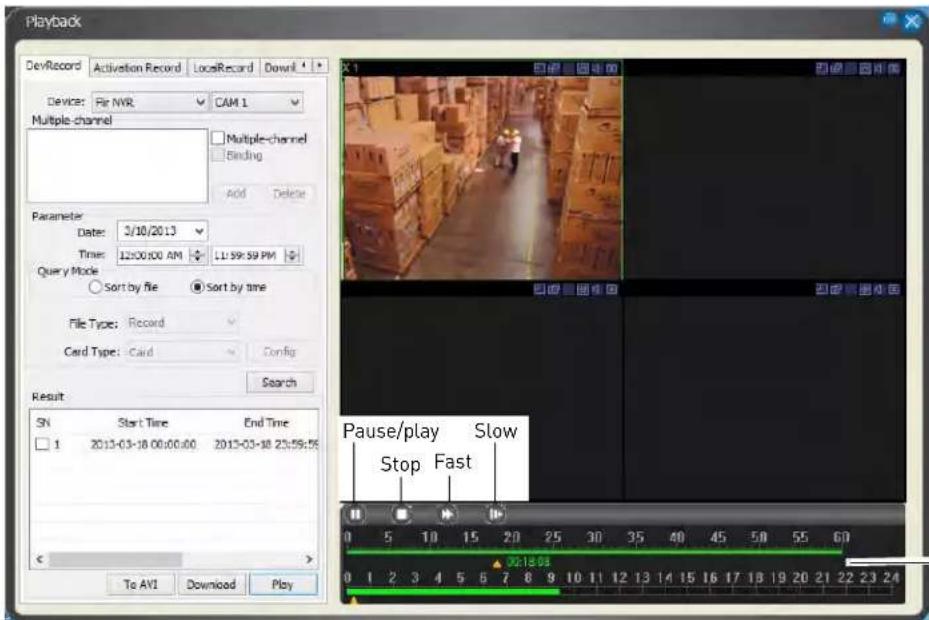Click the orange marker below hour timeline

[x=354, y=601]
